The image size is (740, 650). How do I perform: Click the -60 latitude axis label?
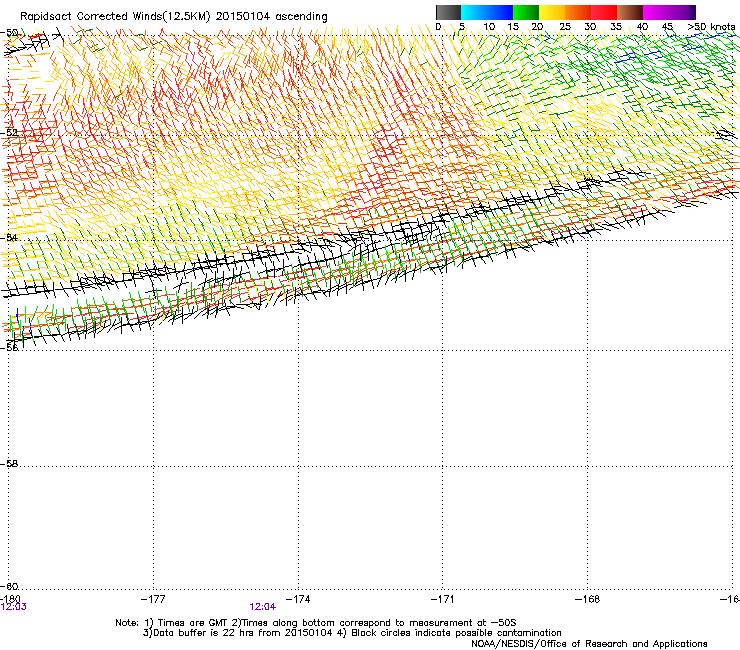coord(9,586)
